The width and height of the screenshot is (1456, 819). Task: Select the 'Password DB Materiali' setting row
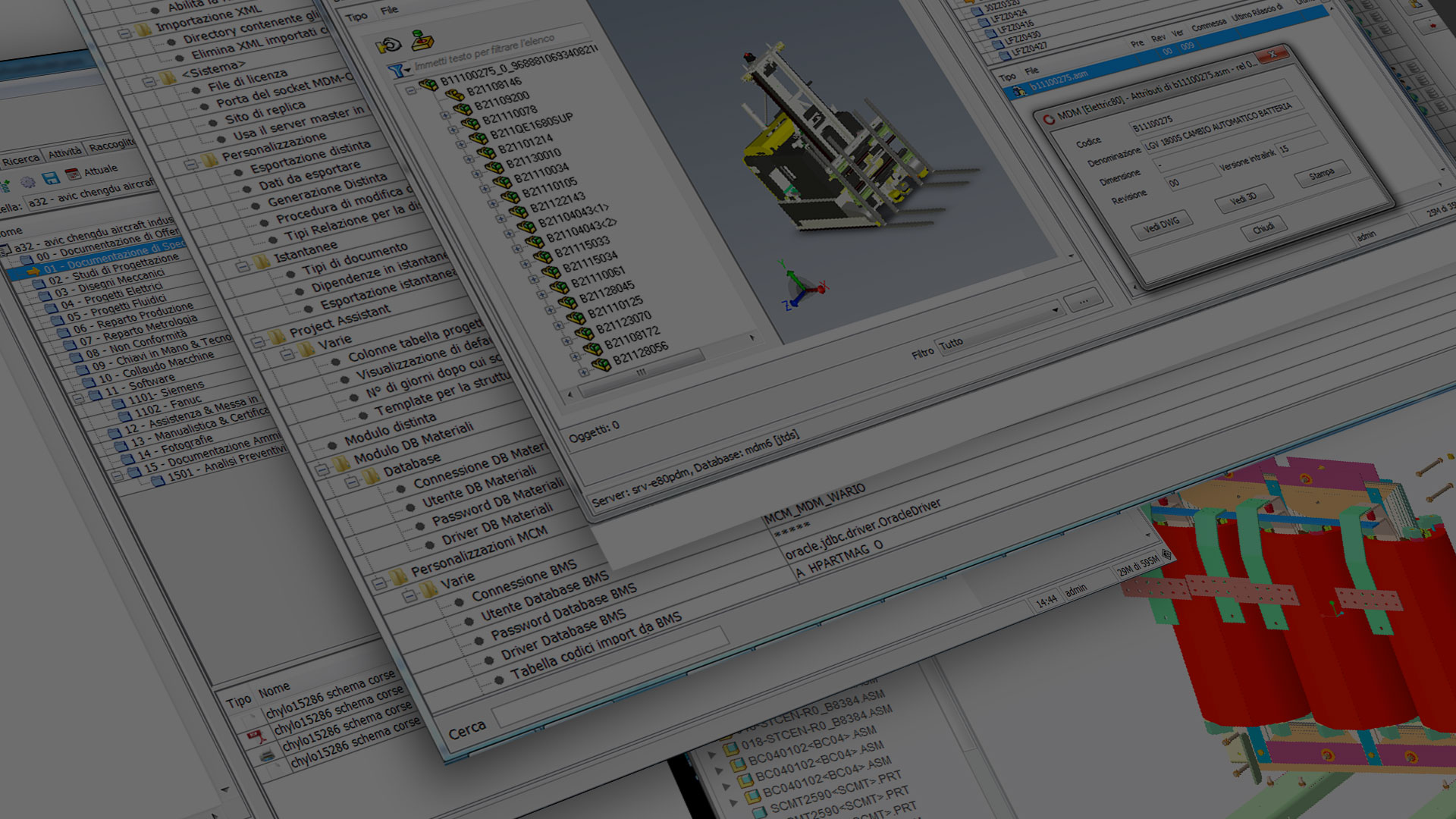click(497, 503)
